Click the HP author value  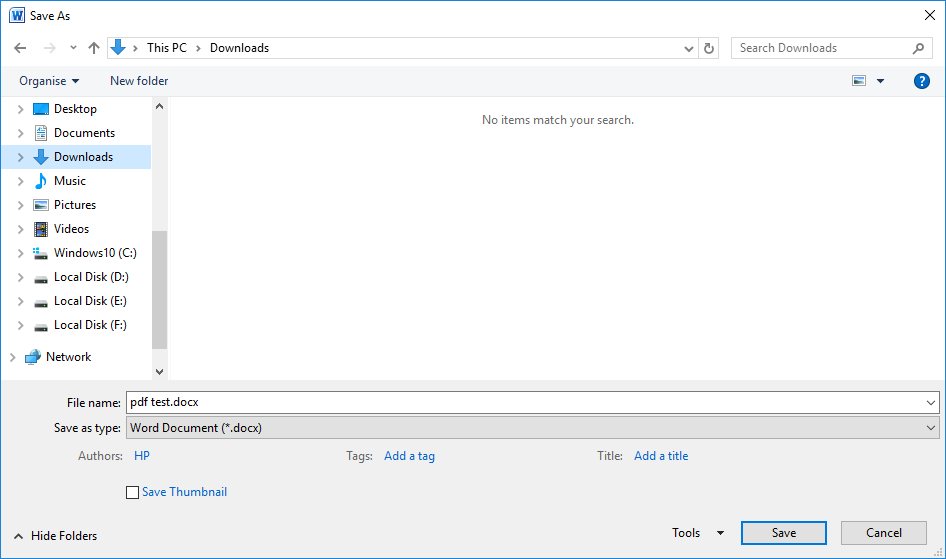coord(142,456)
